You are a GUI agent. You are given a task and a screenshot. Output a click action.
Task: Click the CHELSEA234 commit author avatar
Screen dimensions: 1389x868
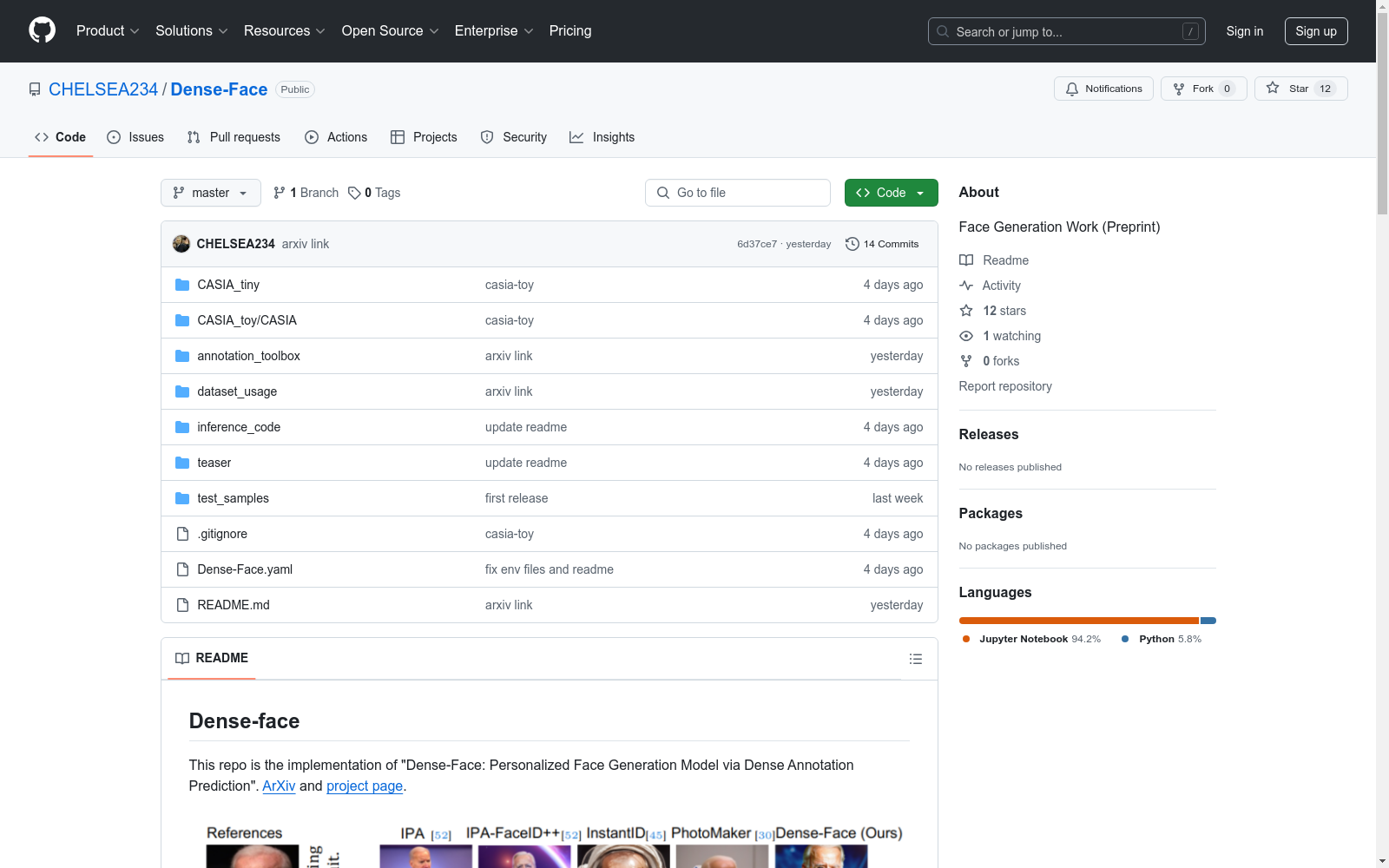(181, 244)
